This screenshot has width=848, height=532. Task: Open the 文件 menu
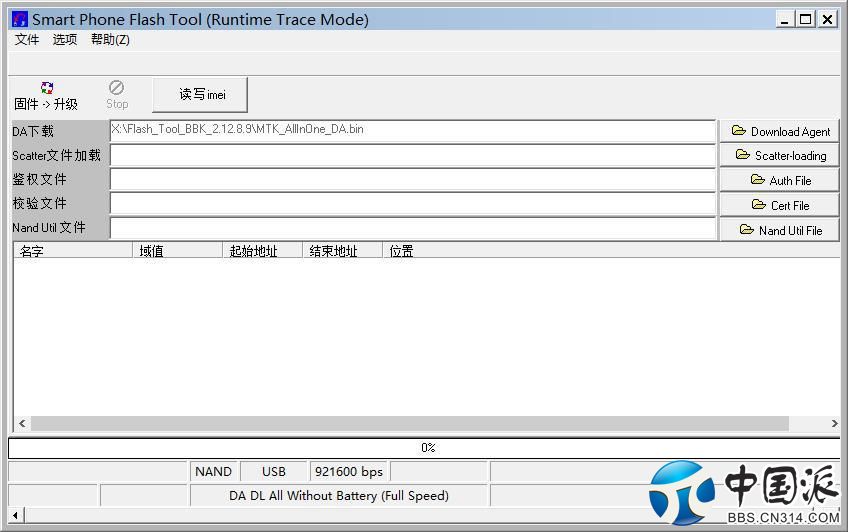26,39
